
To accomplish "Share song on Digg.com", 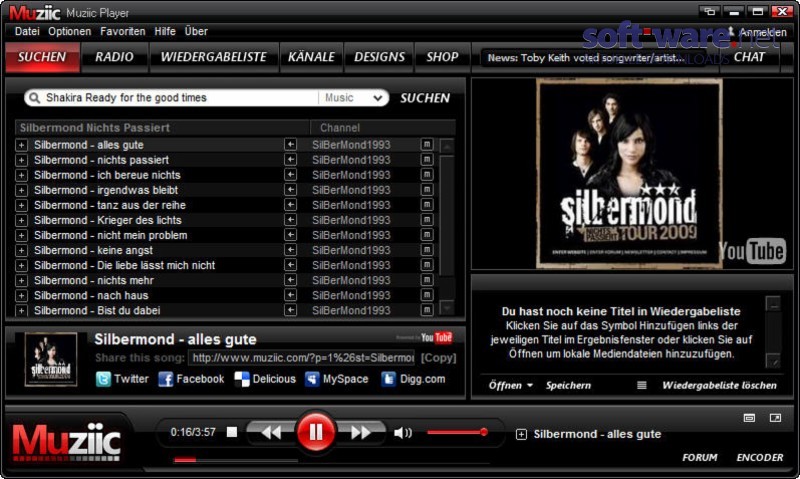I will pos(413,379).
